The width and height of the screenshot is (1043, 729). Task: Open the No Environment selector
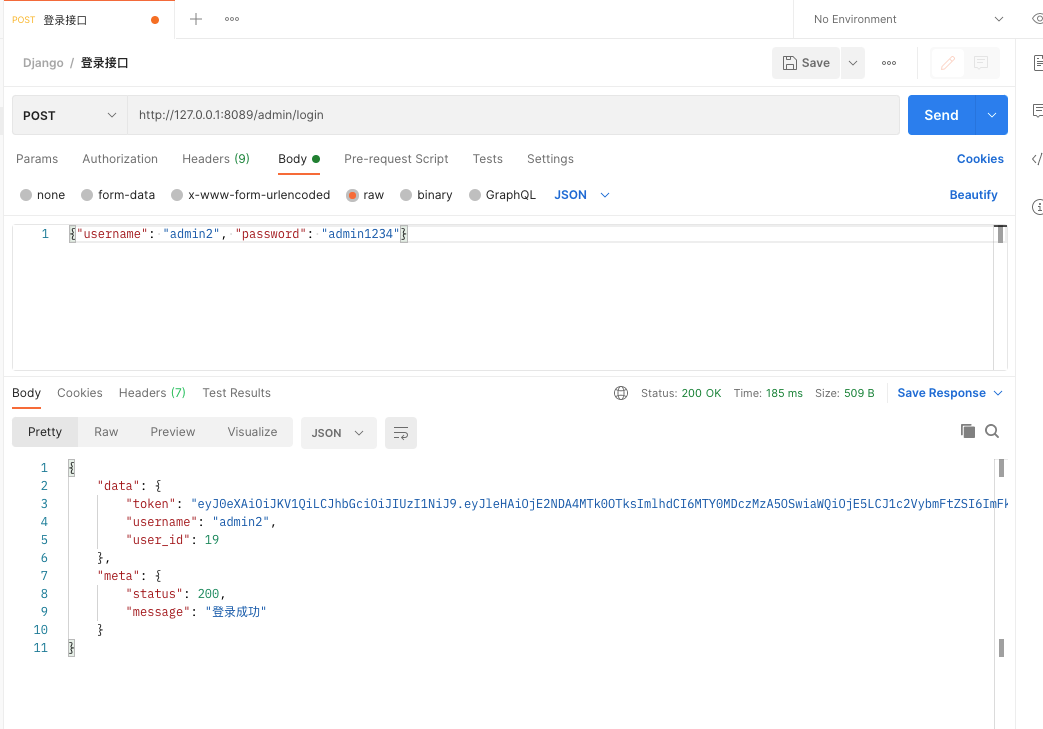pyautogui.click(x=909, y=19)
